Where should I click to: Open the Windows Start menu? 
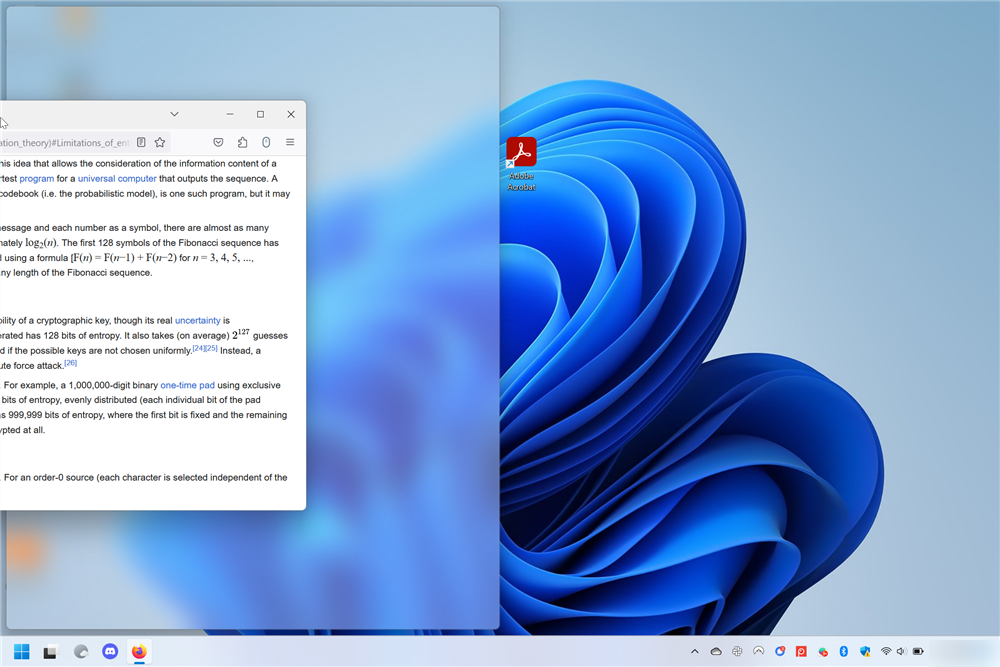[x=20, y=651]
